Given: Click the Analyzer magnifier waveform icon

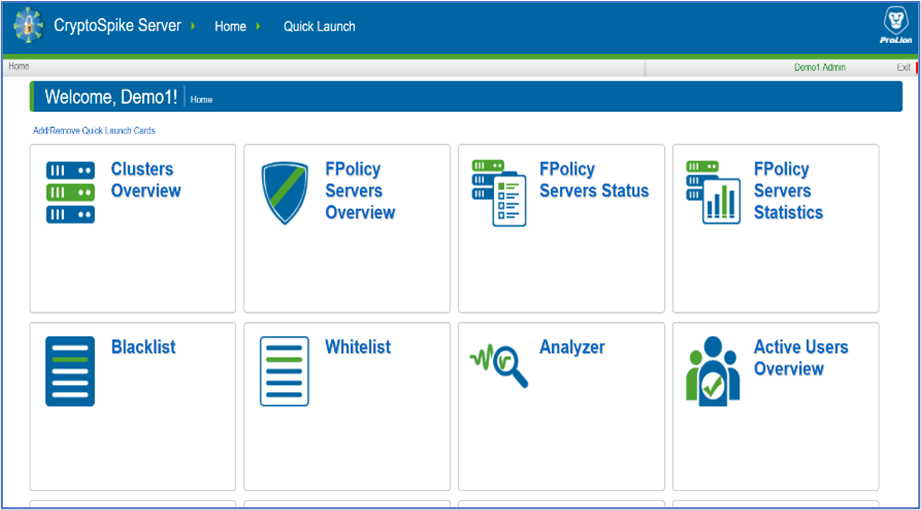Looking at the screenshot, I should click(499, 366).
